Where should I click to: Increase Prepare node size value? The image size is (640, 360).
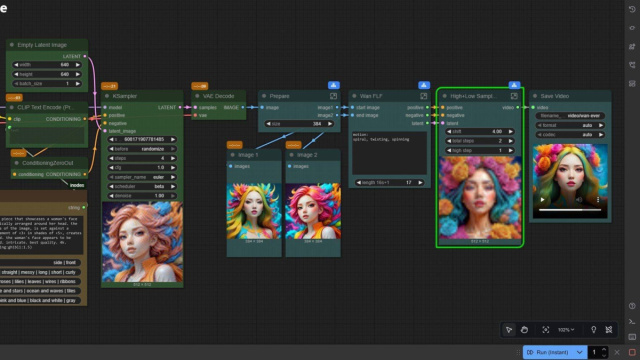point(330,124)
